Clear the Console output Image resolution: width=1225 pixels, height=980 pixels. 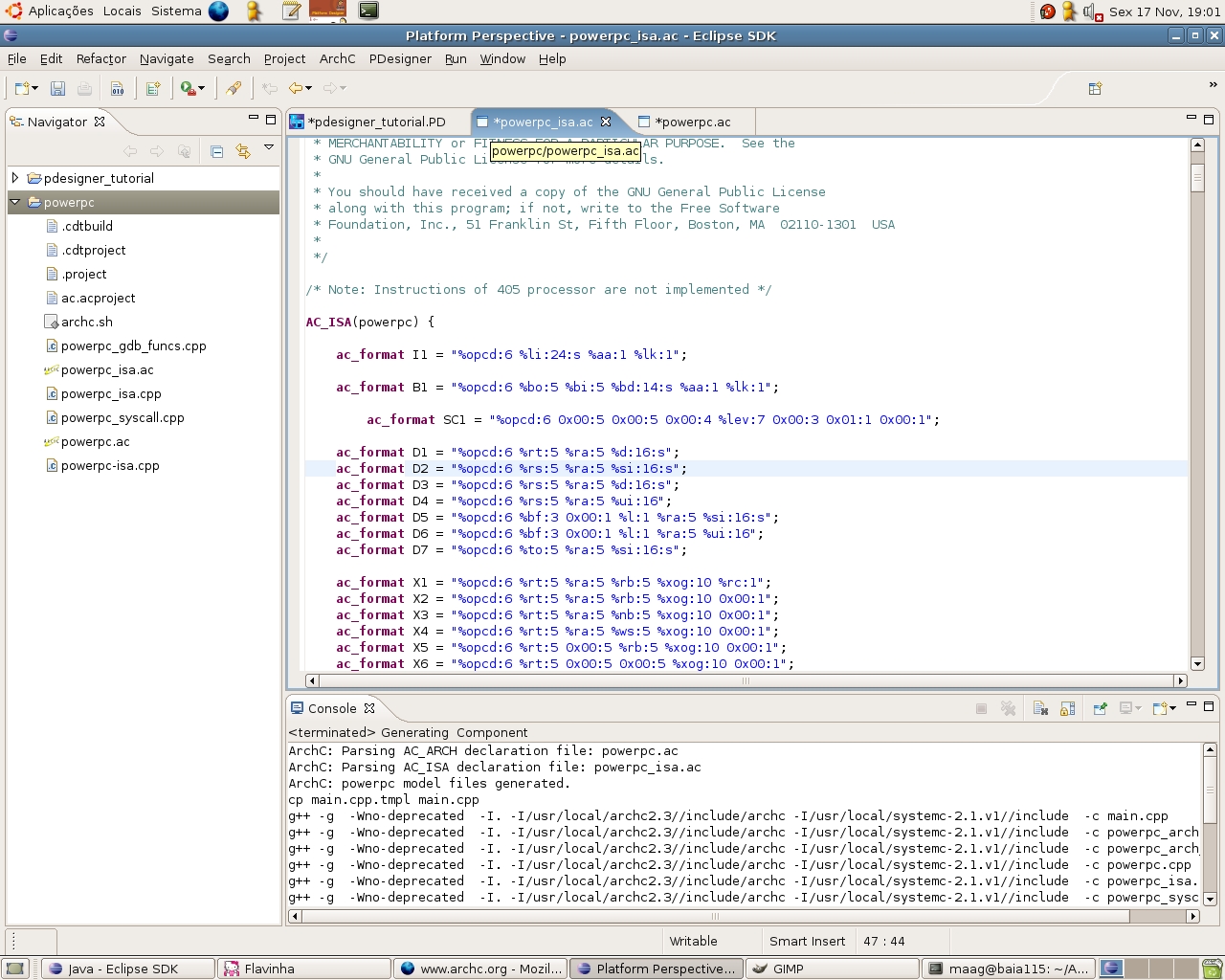pyautogui.click(x=1040, y=708)
